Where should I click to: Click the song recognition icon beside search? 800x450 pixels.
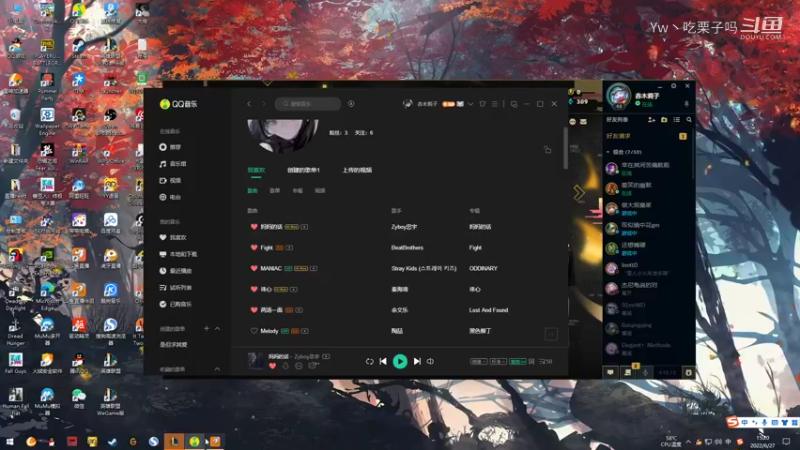click(x=351, y=104)
